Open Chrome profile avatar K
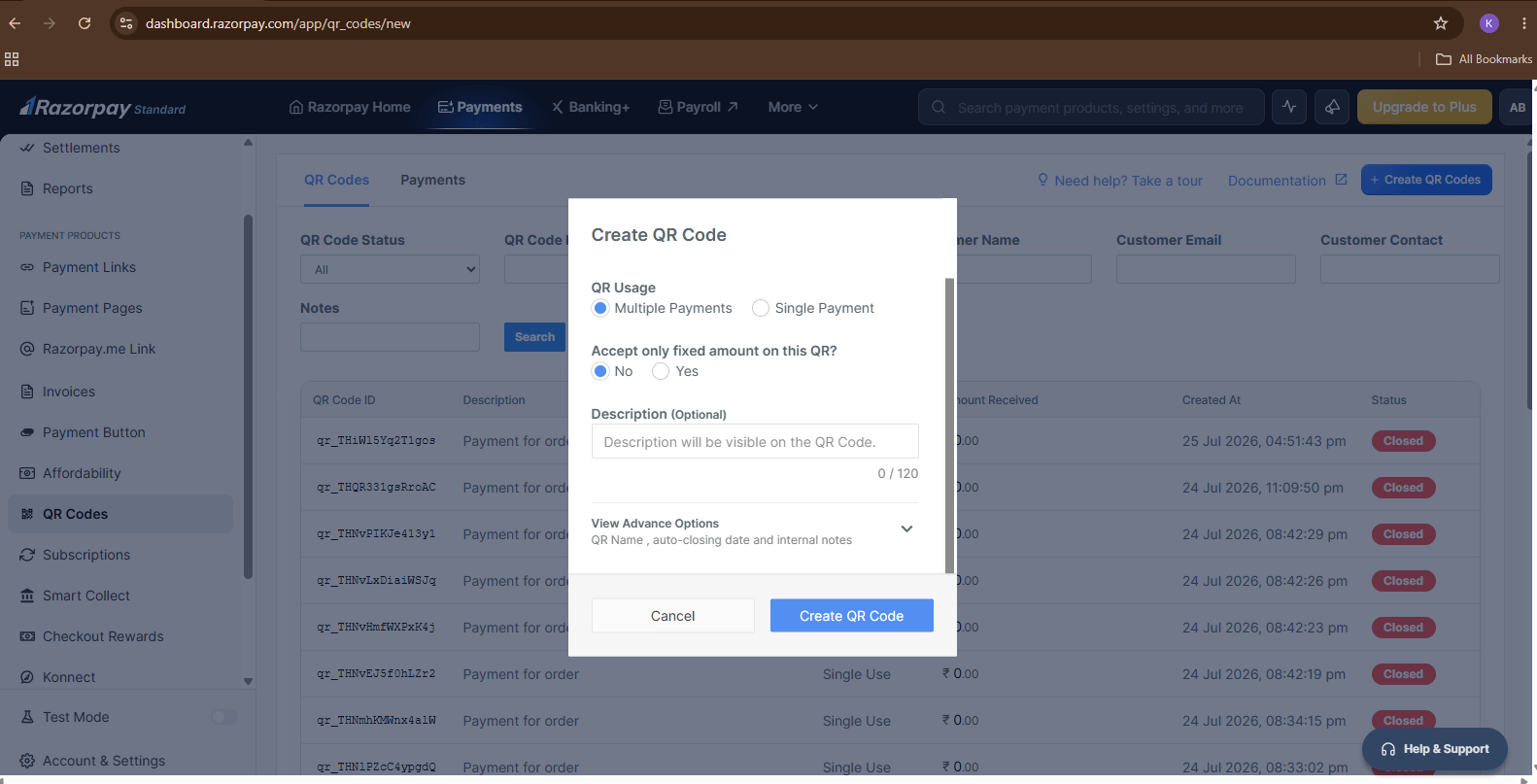Viewport: 1537px width, 784px height. click(1489, 23)
